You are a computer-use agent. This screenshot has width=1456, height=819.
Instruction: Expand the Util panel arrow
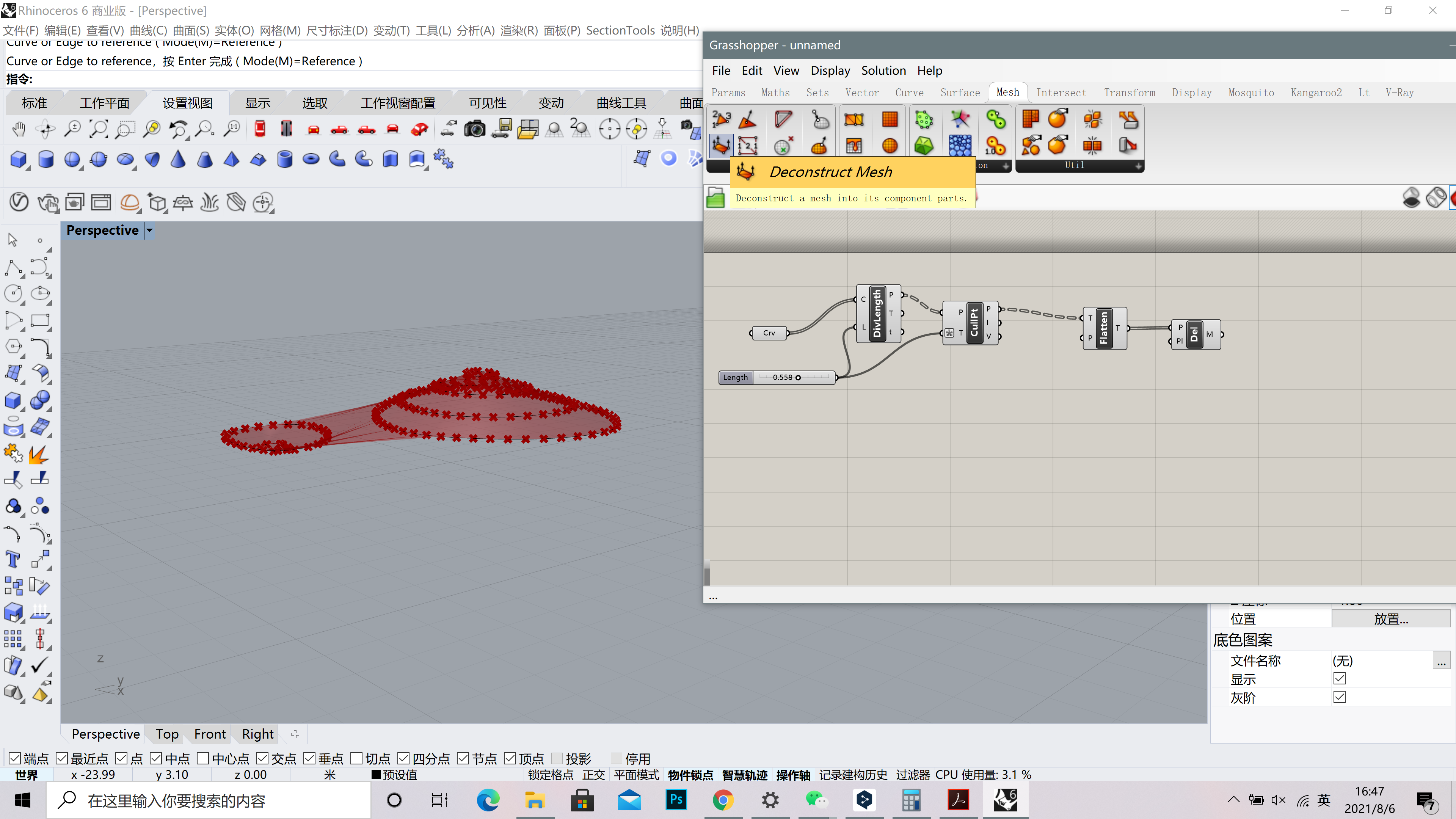(x=1138, y=166)
